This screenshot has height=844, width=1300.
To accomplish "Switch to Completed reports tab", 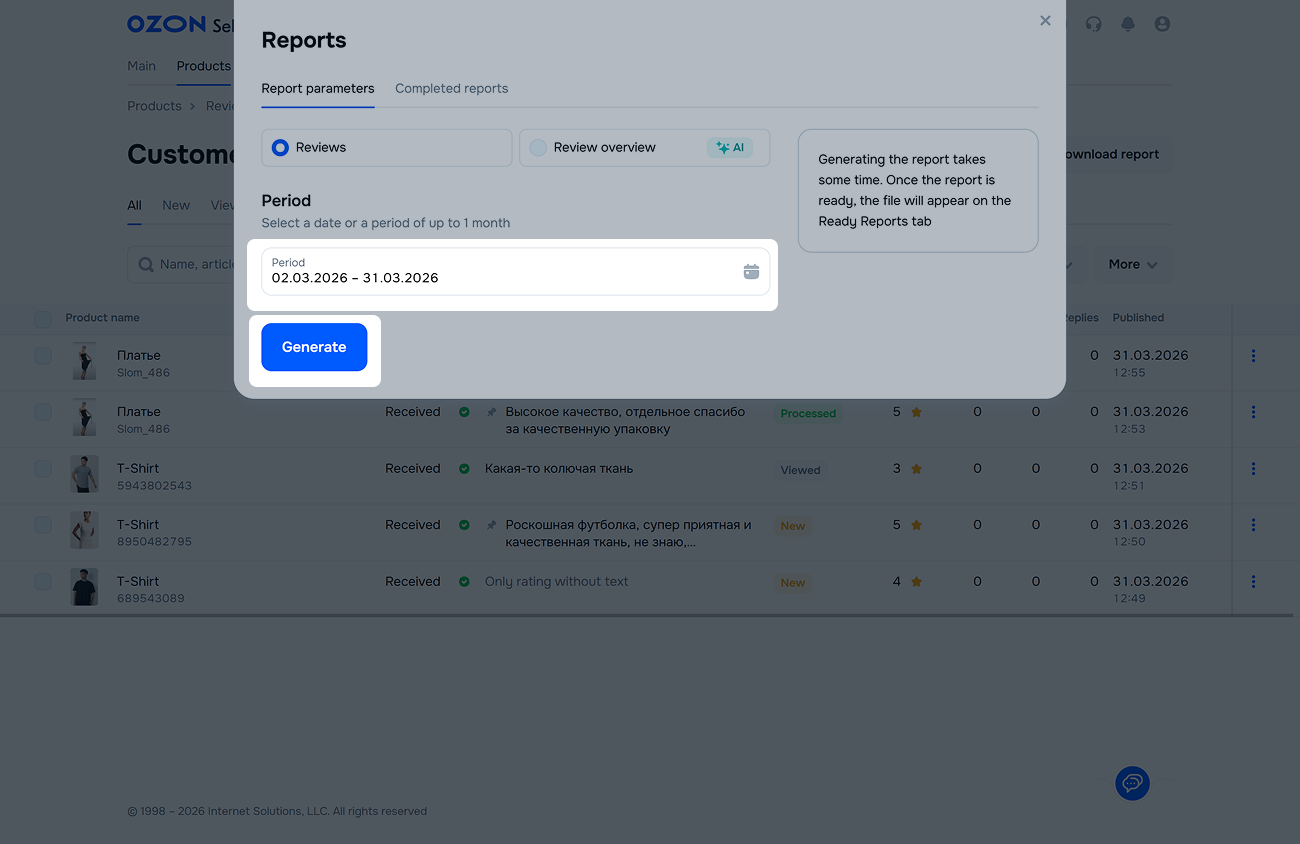I will point(451,89).
